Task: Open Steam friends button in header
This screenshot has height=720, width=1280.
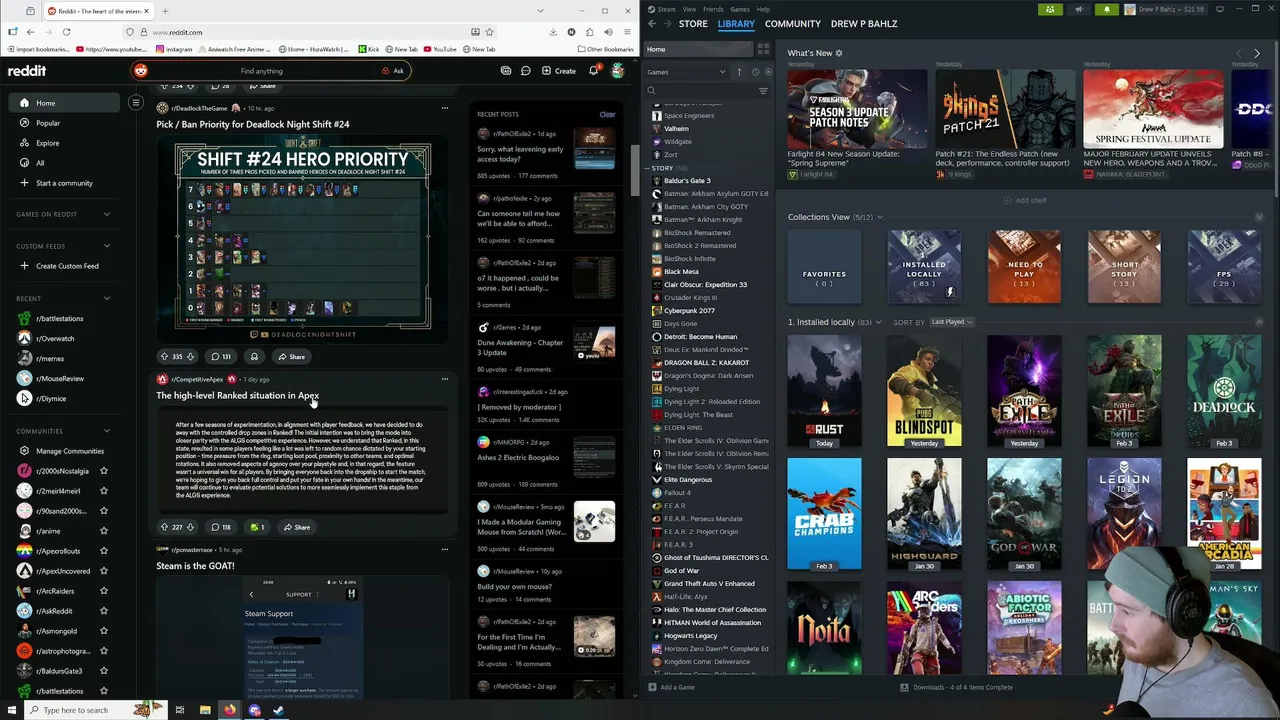Action: pyautogui.click(x=1049, y=9)
